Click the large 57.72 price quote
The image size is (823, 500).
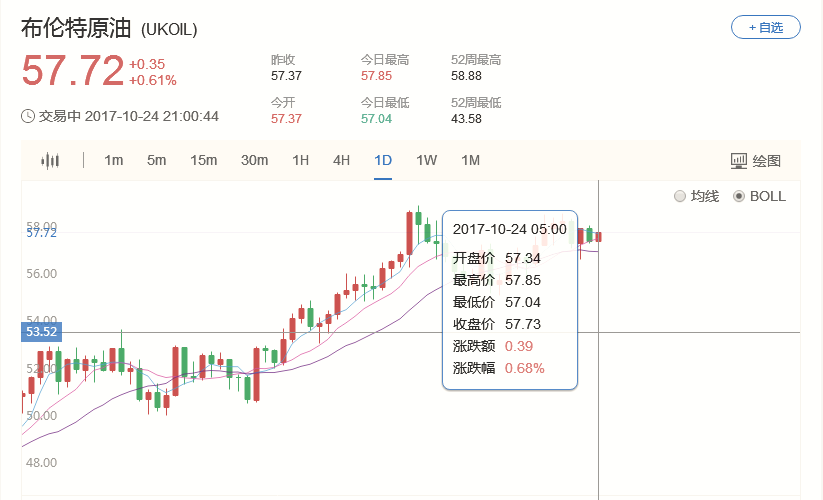(x=72, y=70)
